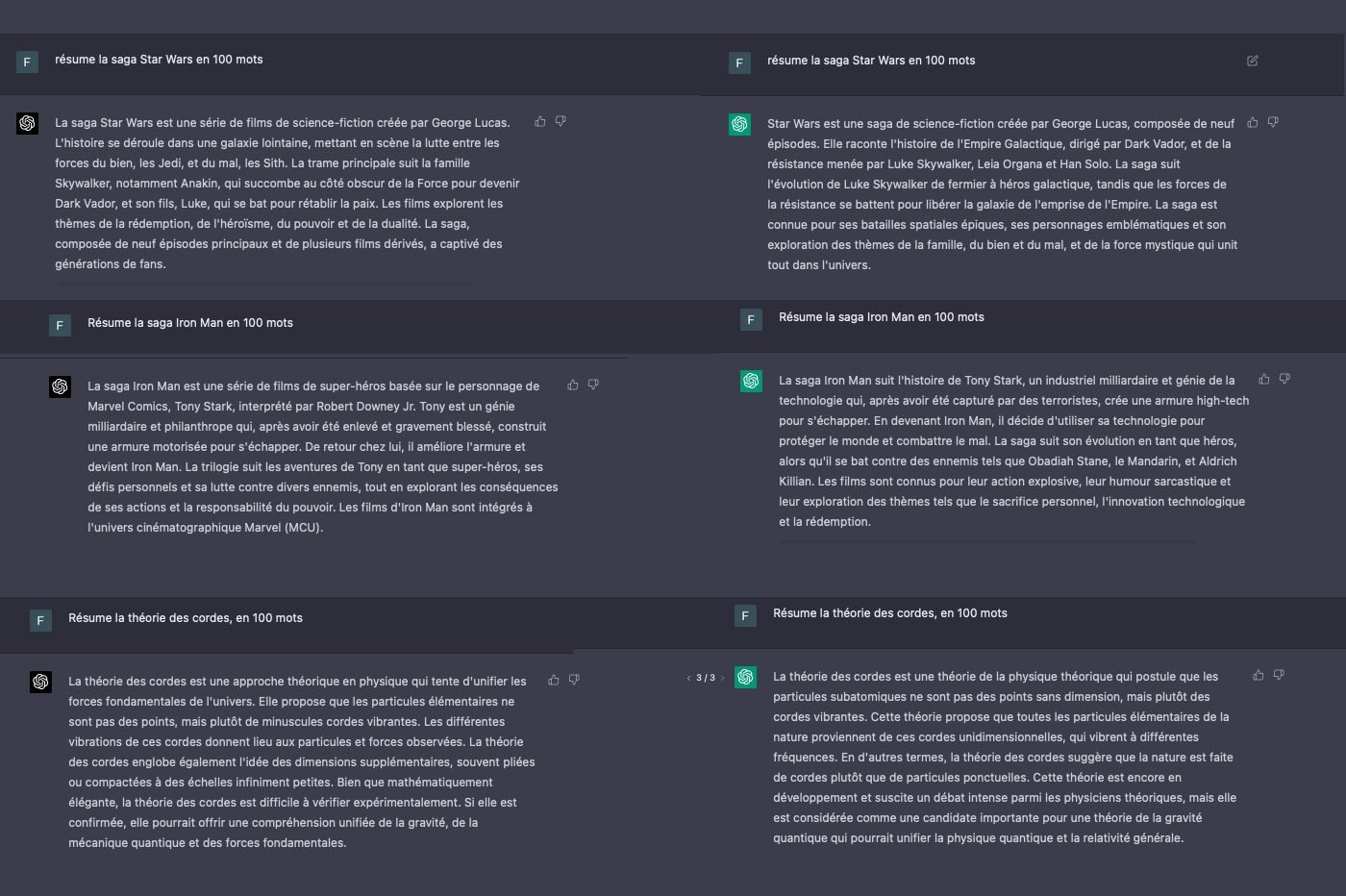Click F avatar of the Iron Man prompt in left chat
The image size is (1346, 896).
[x=60, y=325]
